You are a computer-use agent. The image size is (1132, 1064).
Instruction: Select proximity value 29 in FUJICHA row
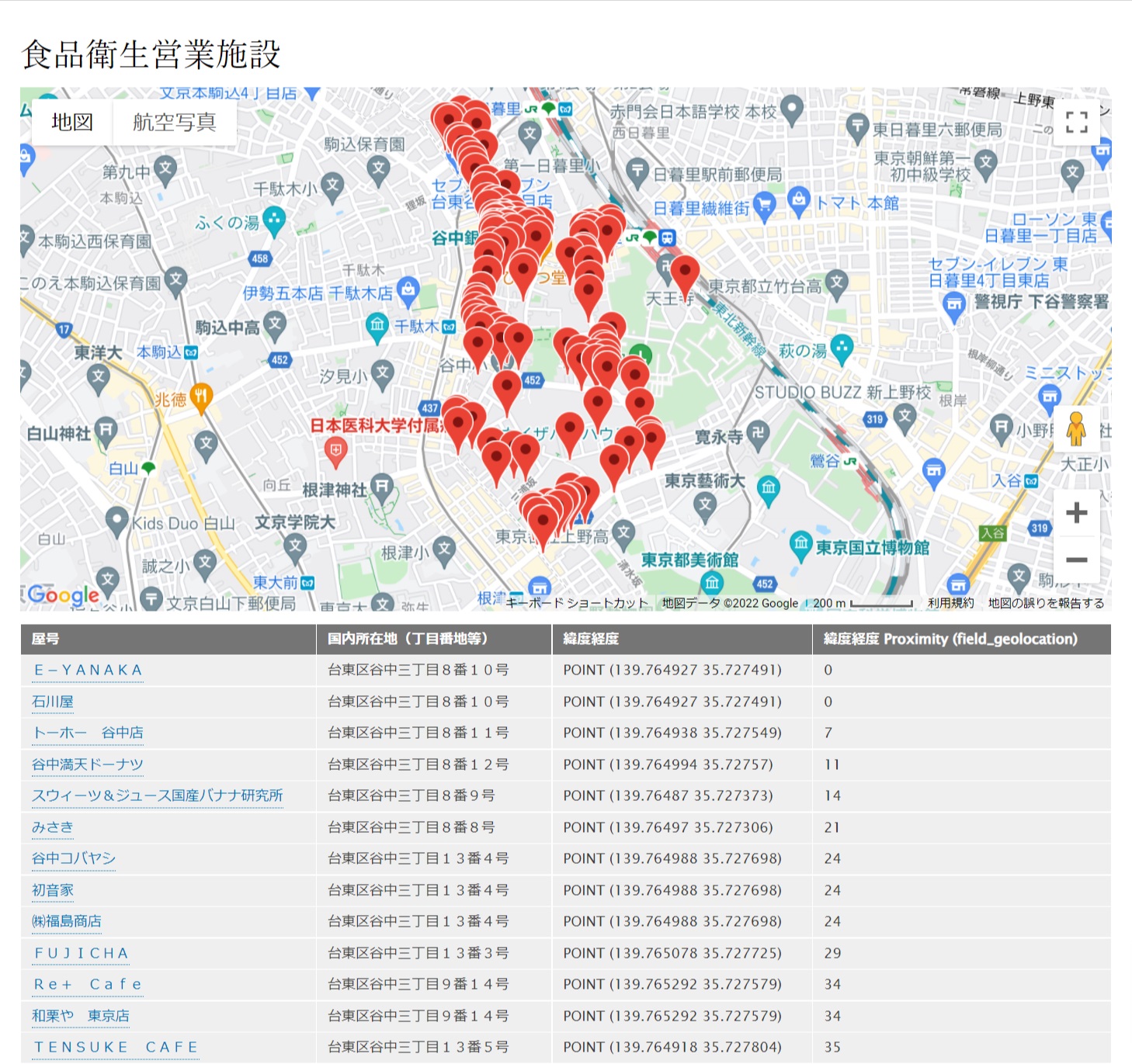click(x=832, y=953)
